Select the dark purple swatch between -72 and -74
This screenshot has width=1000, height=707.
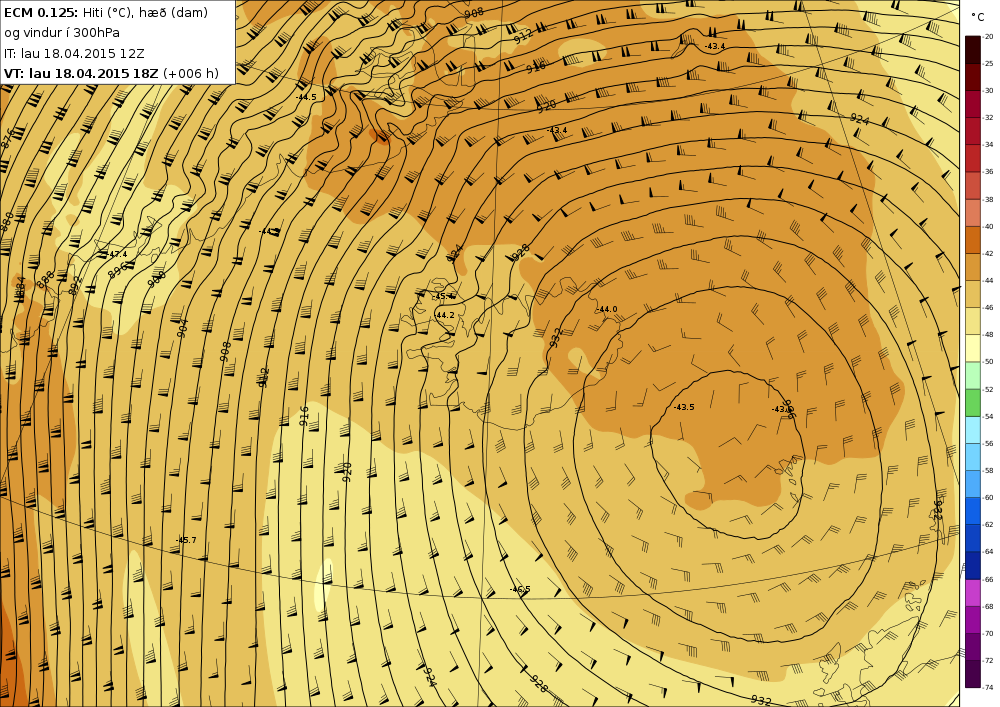point(973,674)
